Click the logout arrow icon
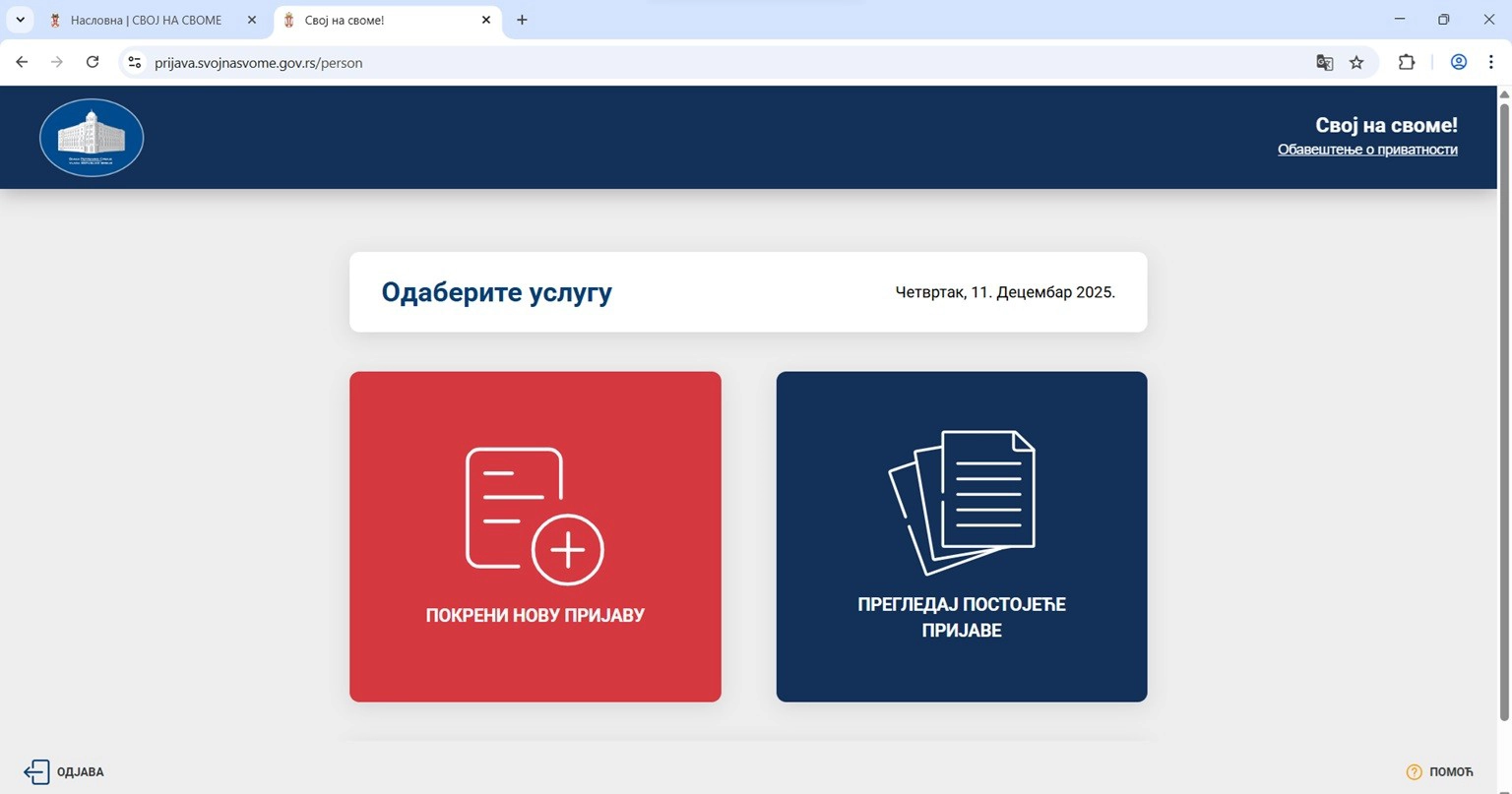 (x=36, y=772)
